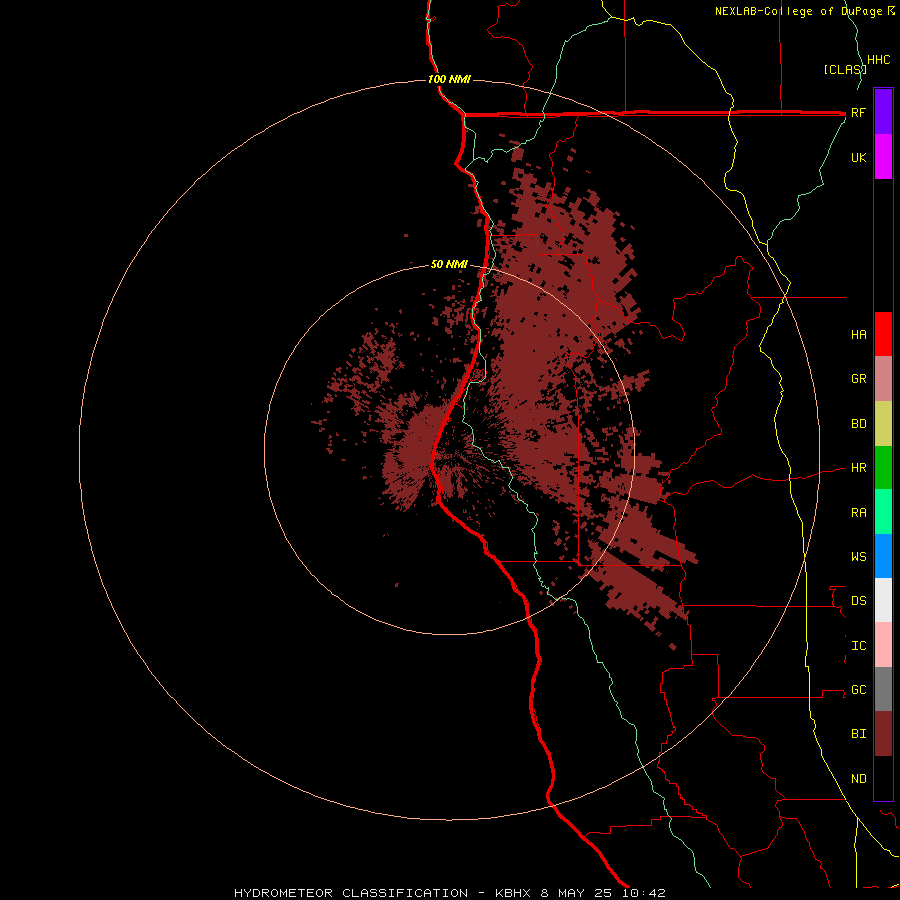Click the 10:42 timestamp

(x=643, y=893)
